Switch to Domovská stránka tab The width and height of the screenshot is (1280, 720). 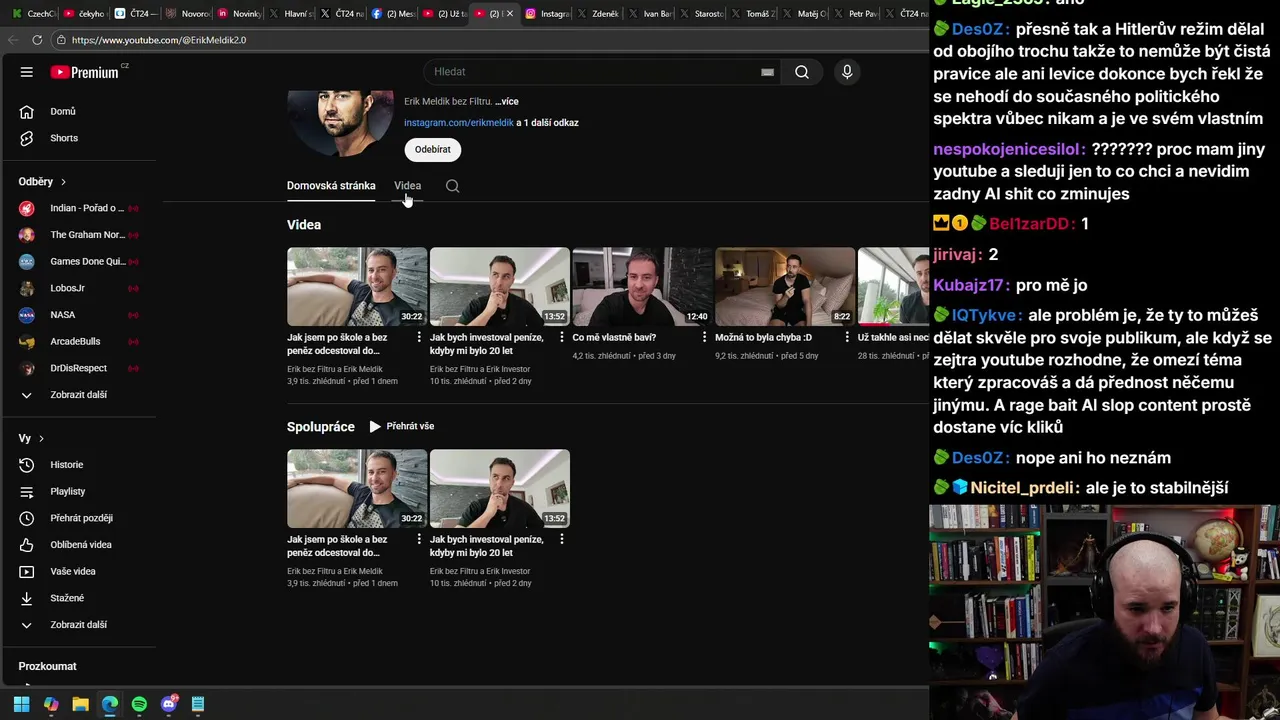pyautogui.click(x=331, y=186)
